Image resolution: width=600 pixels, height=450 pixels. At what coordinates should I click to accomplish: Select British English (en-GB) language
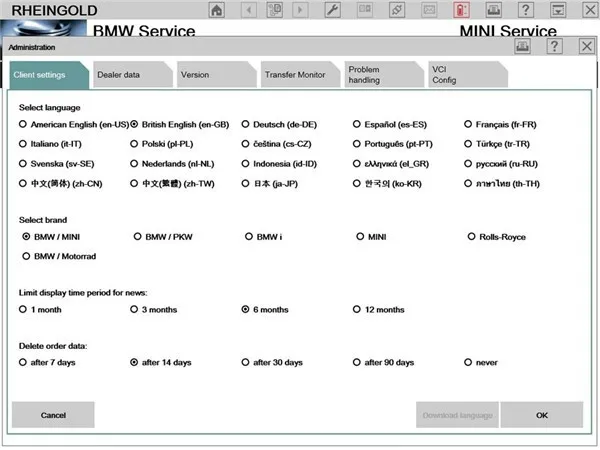(180, 124)
